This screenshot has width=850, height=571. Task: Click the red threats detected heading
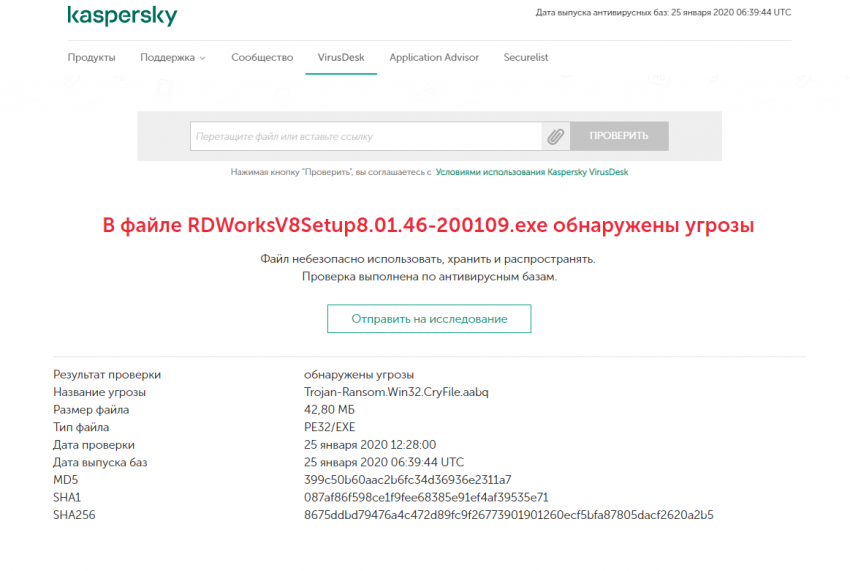click(428, 226)
